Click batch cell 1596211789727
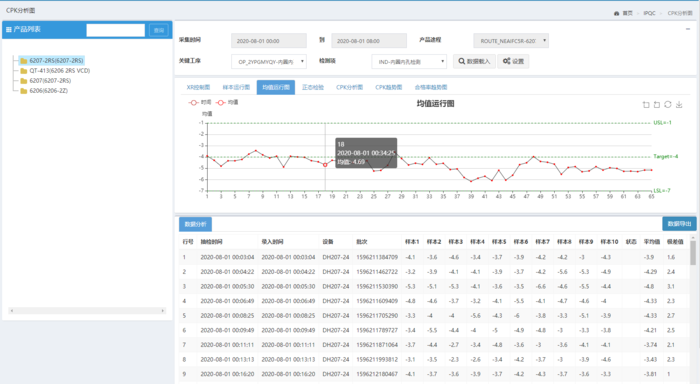Viewport: 700px width, 384px height. pos(377,330)
